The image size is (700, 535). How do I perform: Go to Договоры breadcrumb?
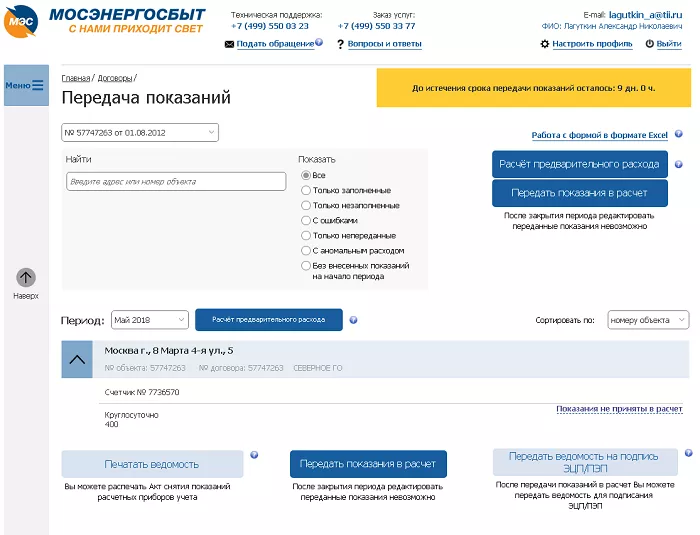[x=115, y=78]
